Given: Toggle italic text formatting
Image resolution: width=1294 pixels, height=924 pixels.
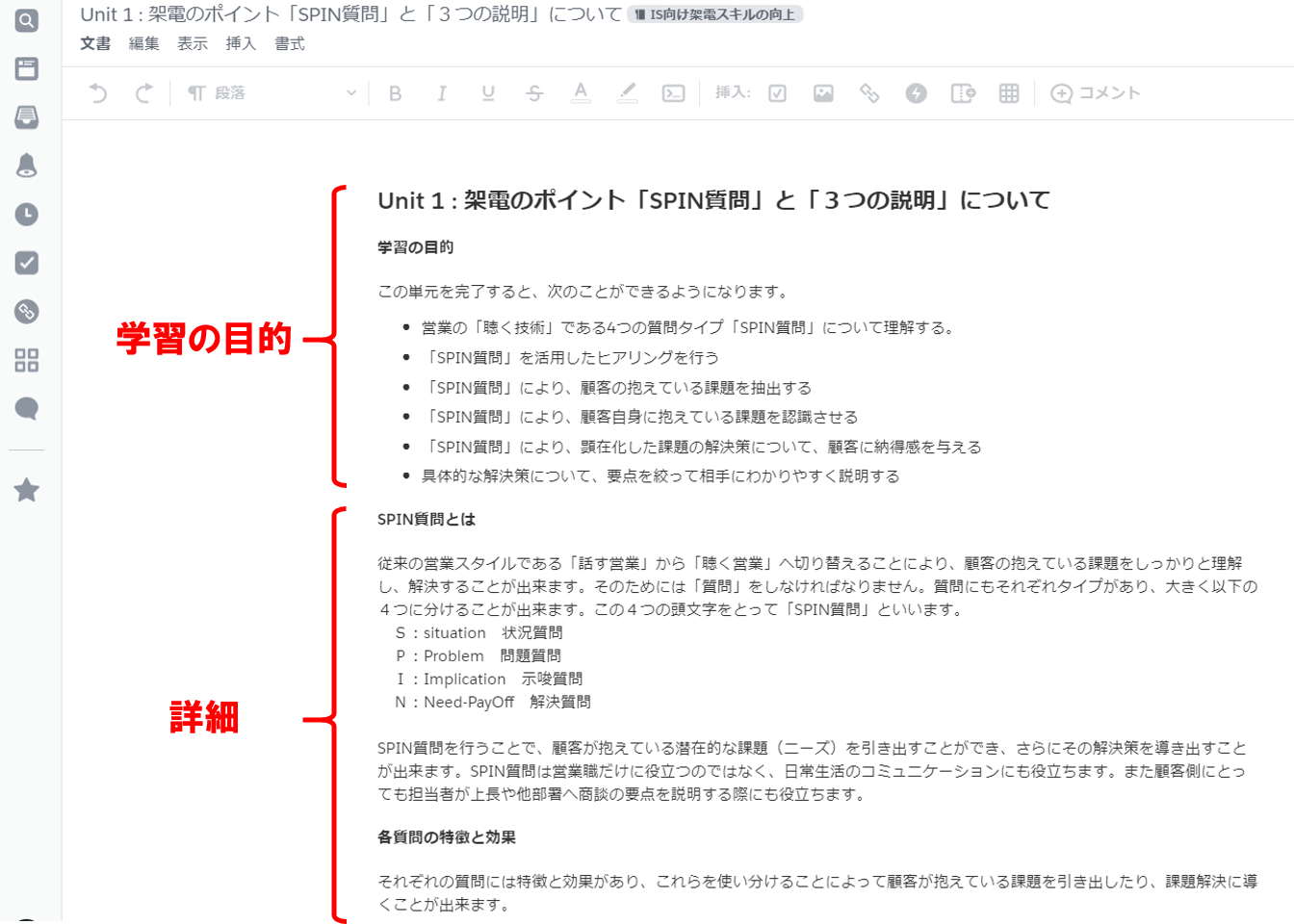Looking at the screenshot, I should click(442, 93).
